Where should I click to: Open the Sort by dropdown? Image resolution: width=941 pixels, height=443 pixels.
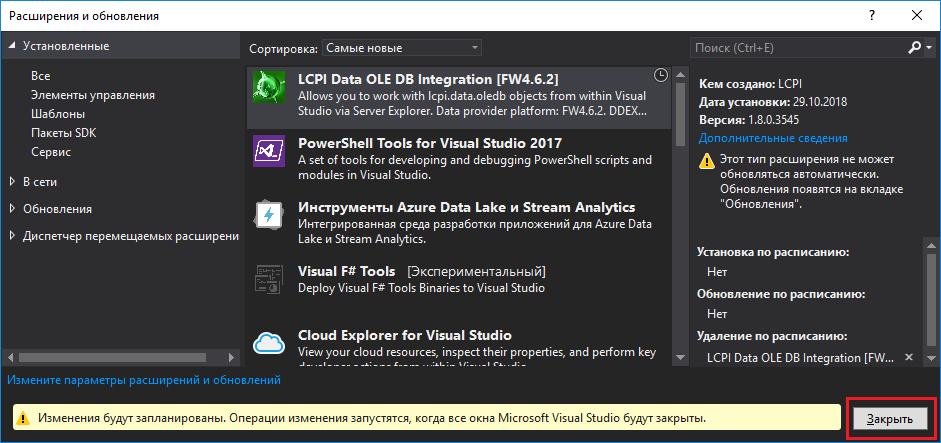(x=401, y=48)
